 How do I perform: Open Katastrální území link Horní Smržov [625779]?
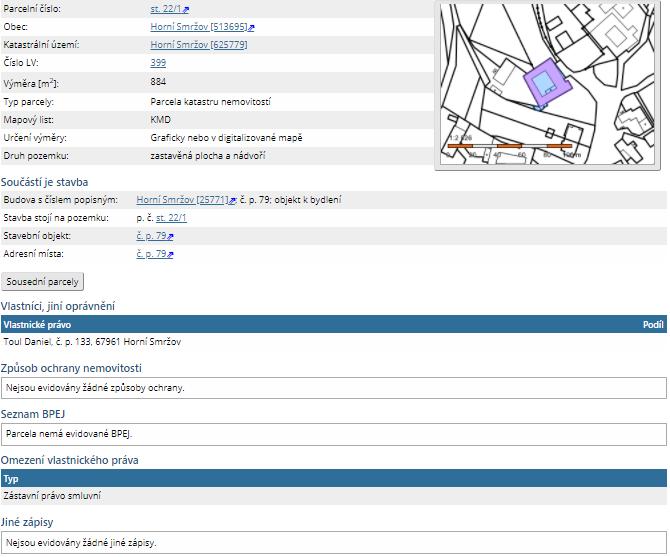199,45
